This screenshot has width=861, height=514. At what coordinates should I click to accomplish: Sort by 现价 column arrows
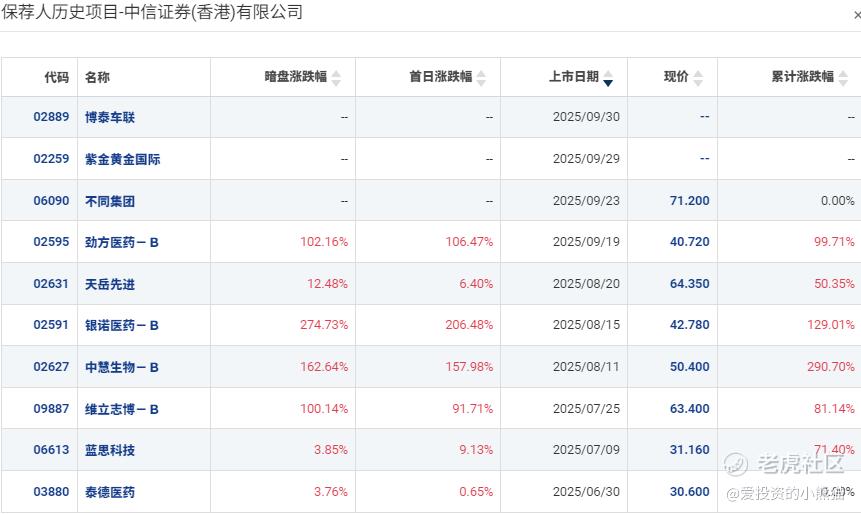(x=698, y=78)
